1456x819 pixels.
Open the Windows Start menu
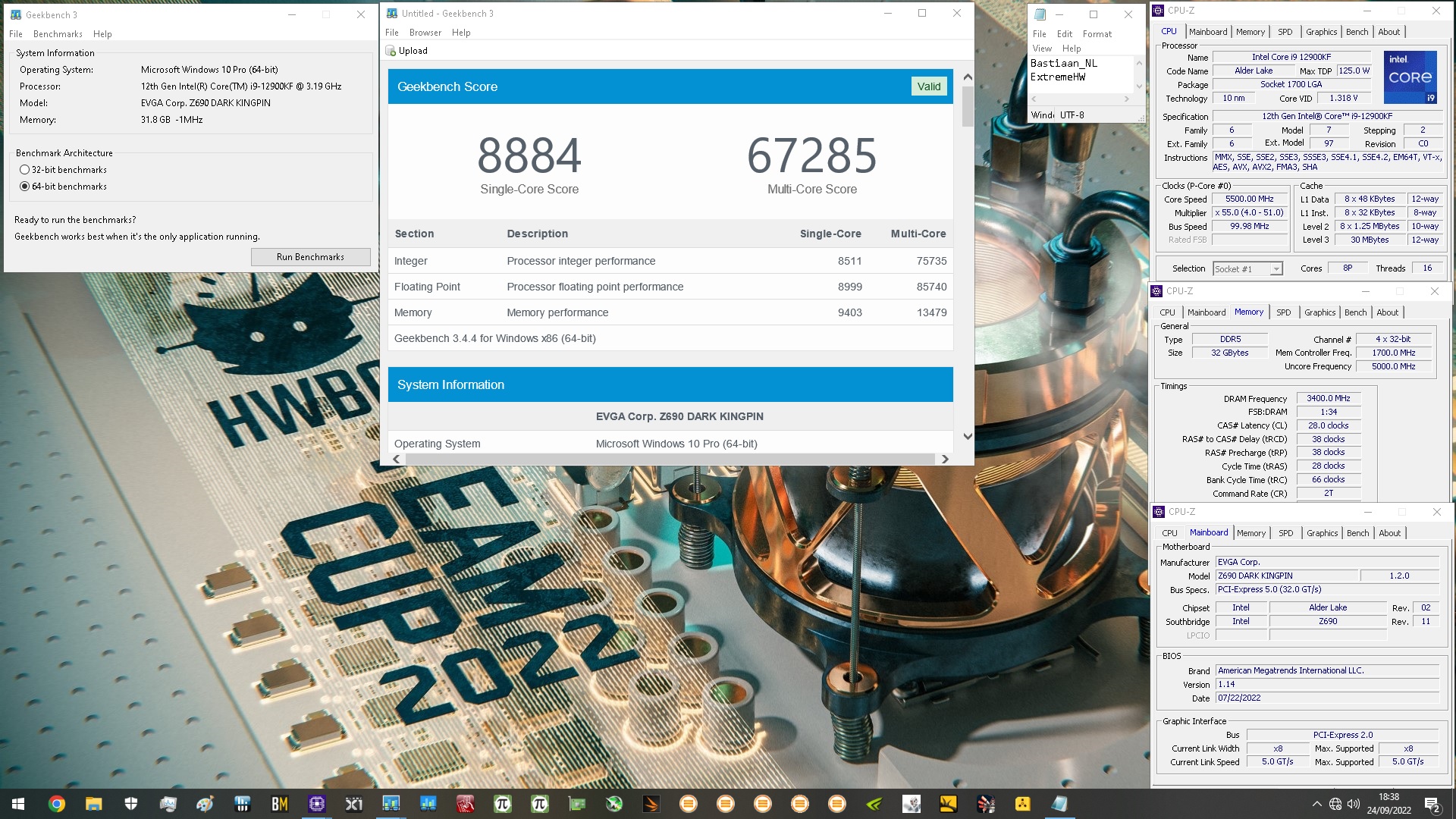tap(18, 804)
